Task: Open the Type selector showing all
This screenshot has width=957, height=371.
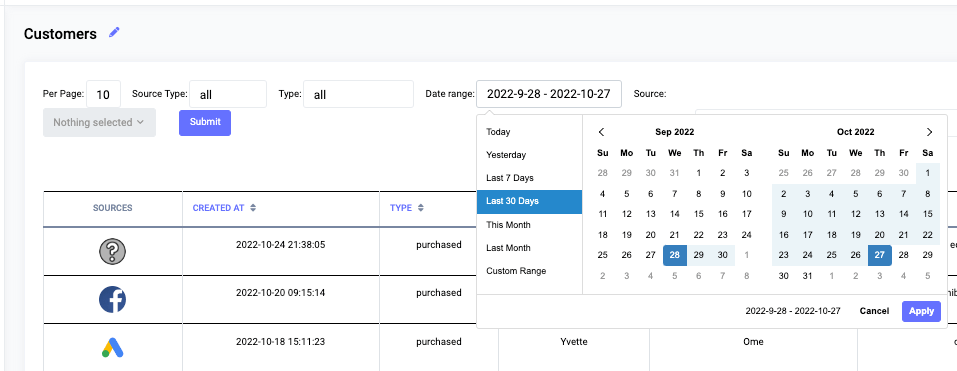Action: tap(358, 95)
